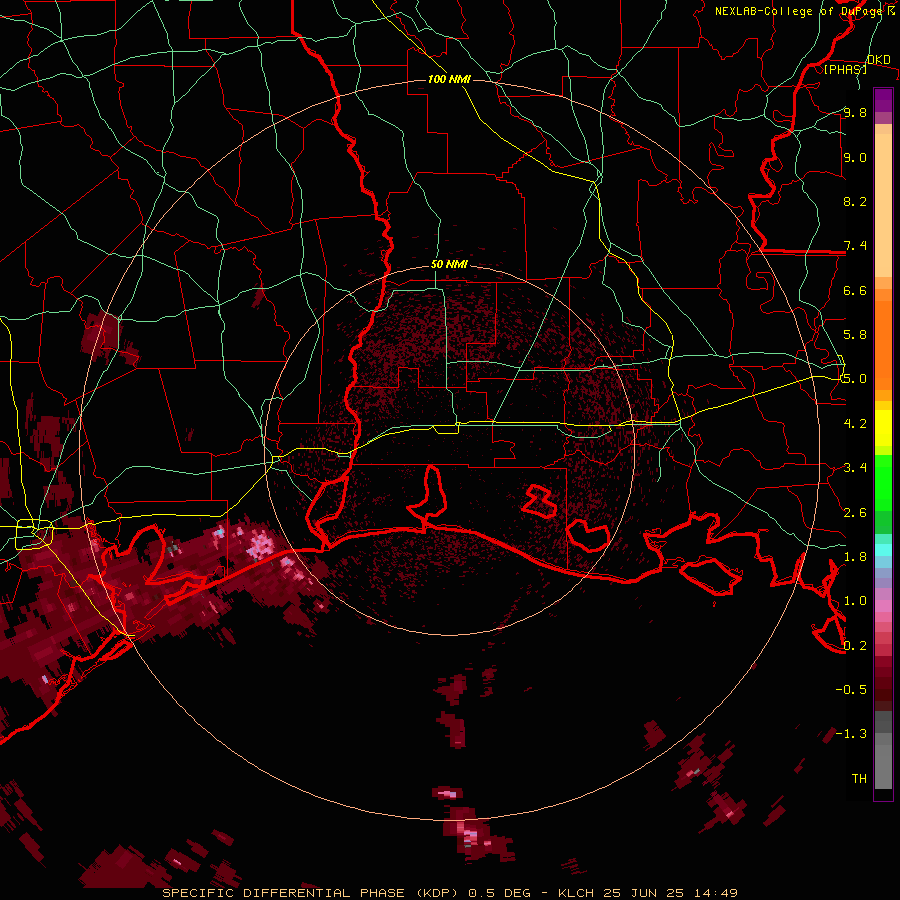This screenshot has height=900, width=900.
Task: Click the "DKD" product code label
Action: [878, 60]
